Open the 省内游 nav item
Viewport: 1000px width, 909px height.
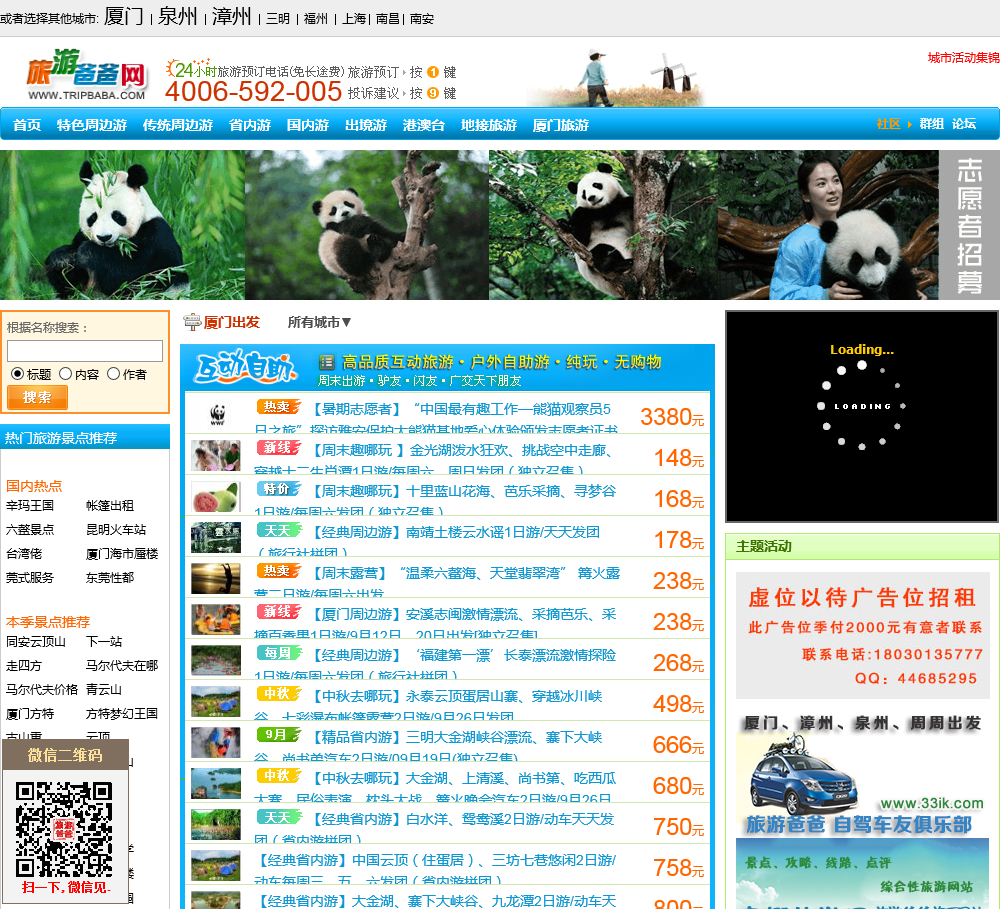pos(250,124)
